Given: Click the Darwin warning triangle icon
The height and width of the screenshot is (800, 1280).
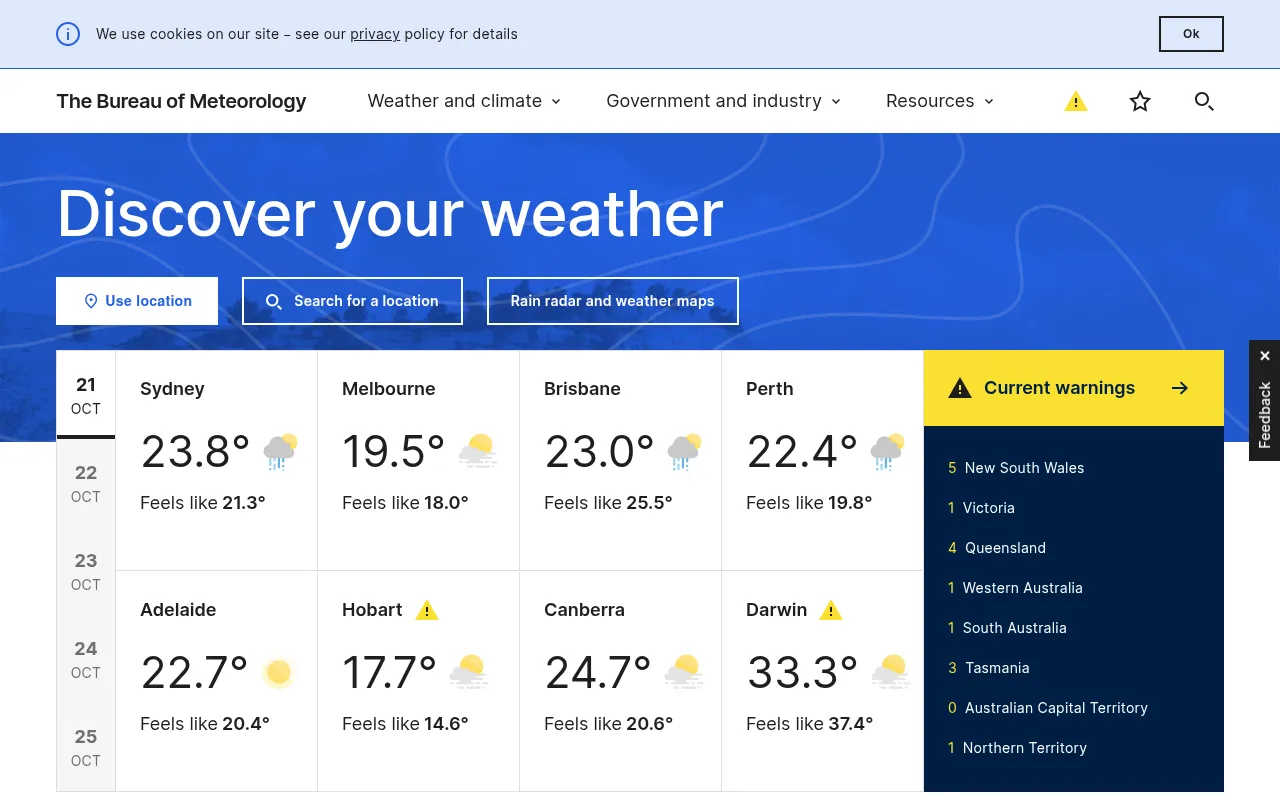Looking at the screenshot, I should point(831,610).
